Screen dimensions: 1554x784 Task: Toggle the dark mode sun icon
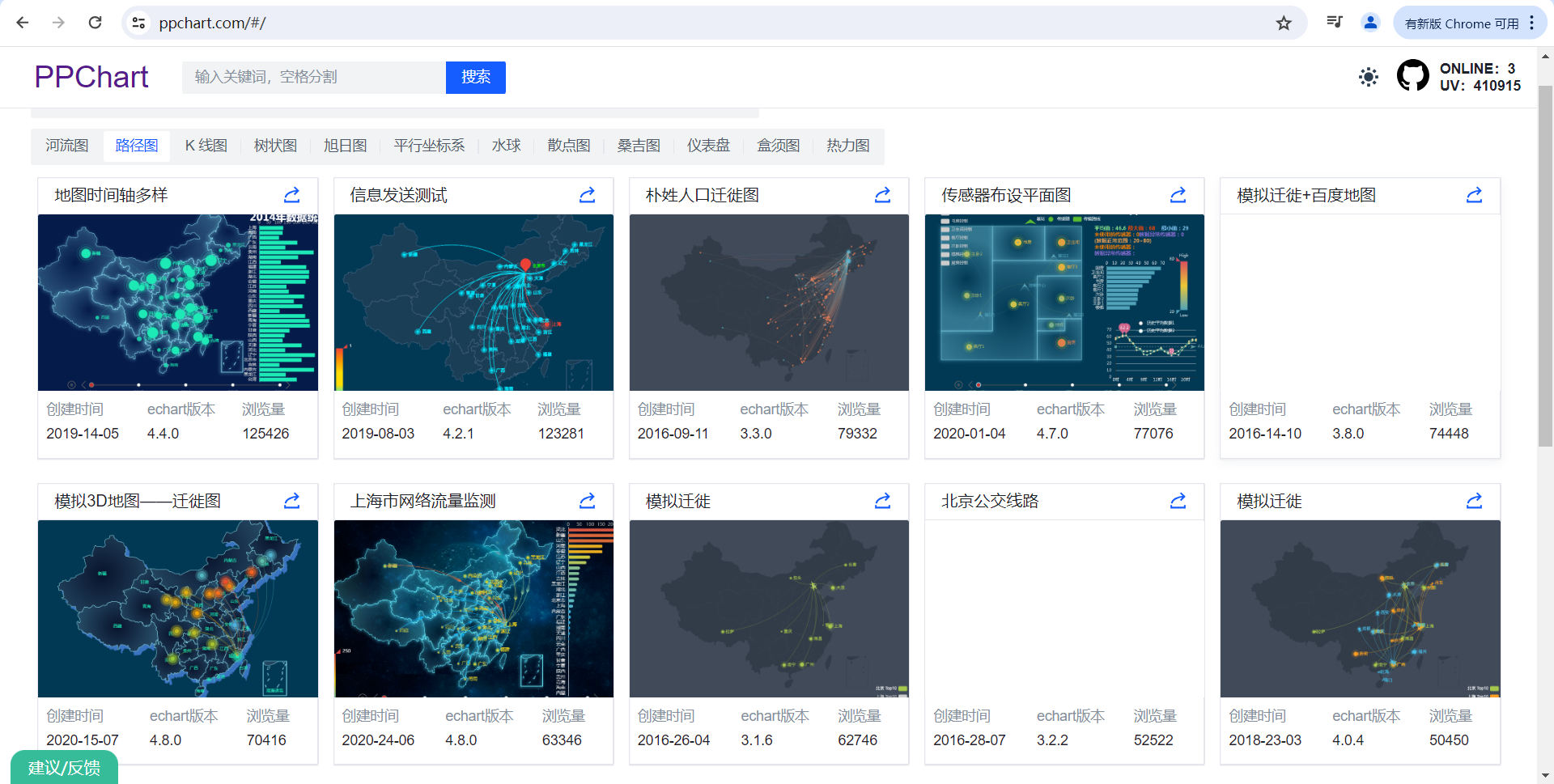[x=1368, y=77]
